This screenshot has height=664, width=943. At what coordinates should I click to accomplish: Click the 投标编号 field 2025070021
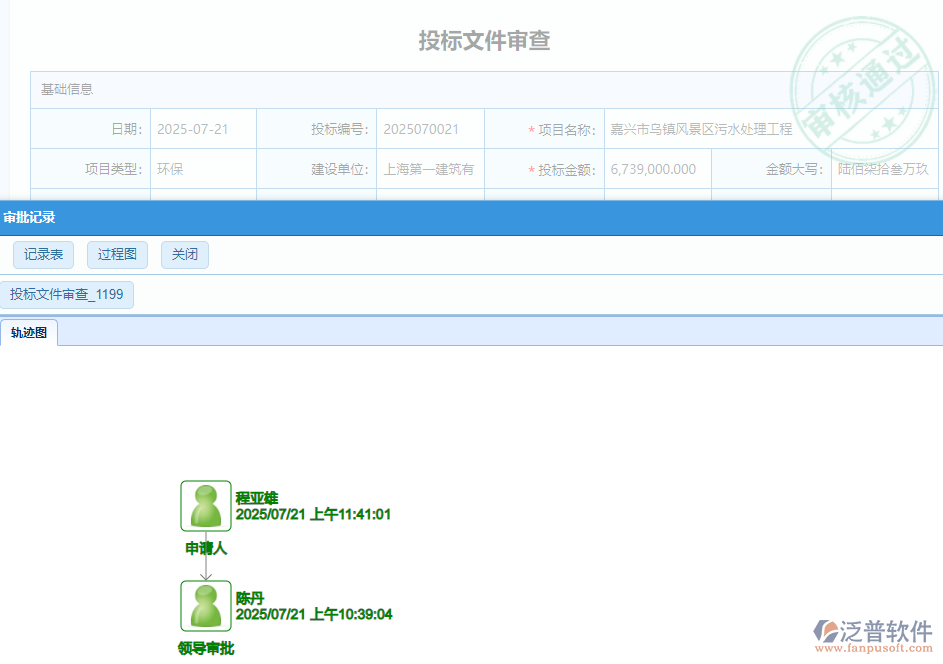(x=430, y=129)
